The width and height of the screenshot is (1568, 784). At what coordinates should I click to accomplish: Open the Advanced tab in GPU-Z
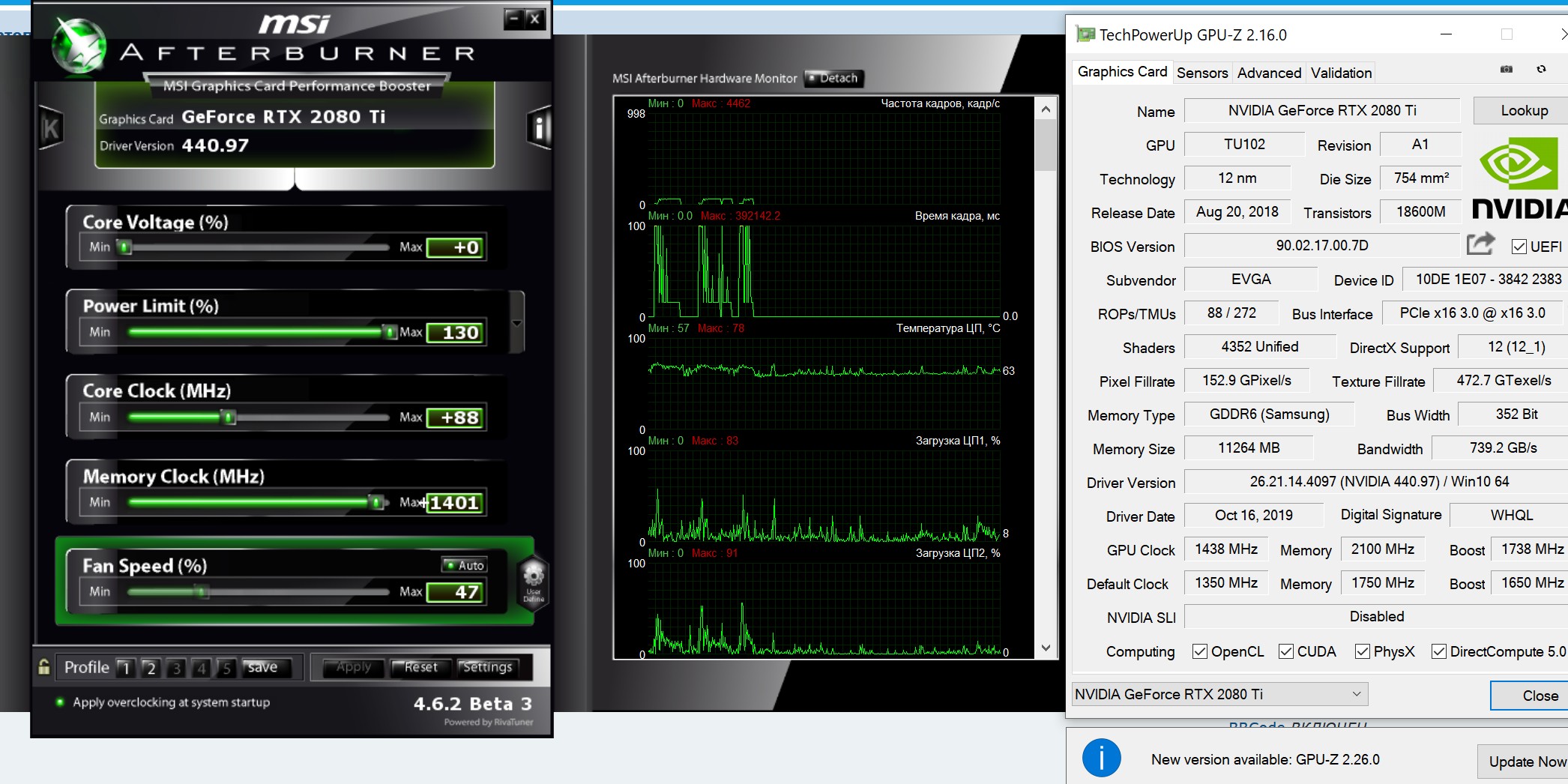(1268, 73)
